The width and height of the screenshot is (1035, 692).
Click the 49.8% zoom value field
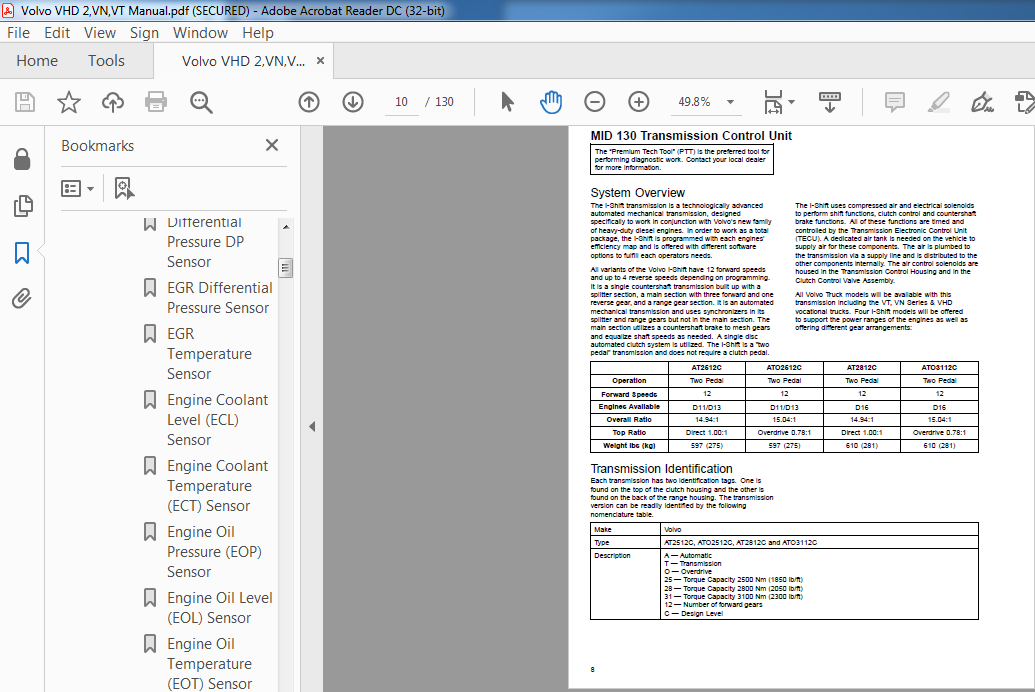pyautogui.click(x=694, y=102)
